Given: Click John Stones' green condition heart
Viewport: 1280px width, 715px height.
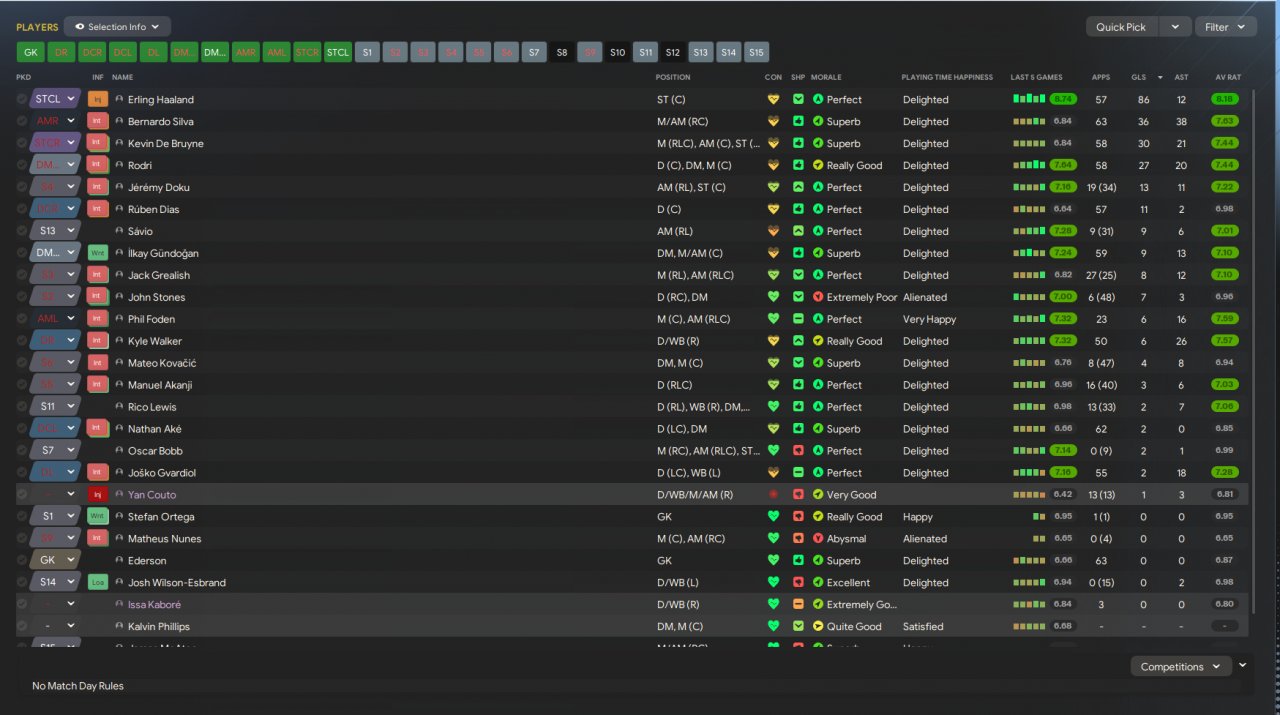Looking at the screenshot, I should click(x=773, y=297).
